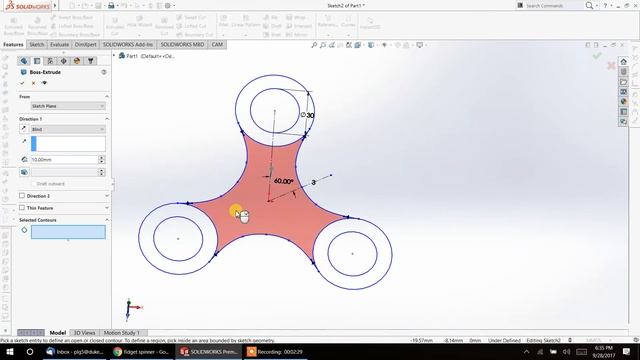Expand Part1 flyout tree arrow

[x=114, y=56]
